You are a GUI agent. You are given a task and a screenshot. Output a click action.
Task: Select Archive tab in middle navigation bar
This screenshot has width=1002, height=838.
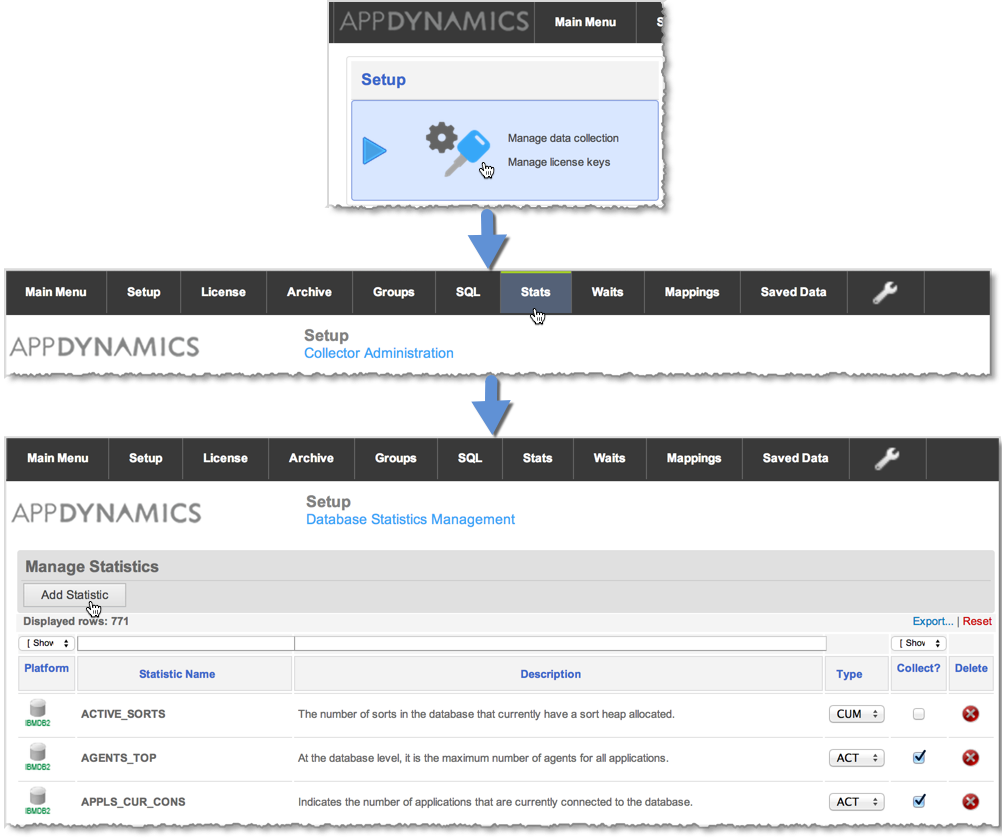coord(309,292)
